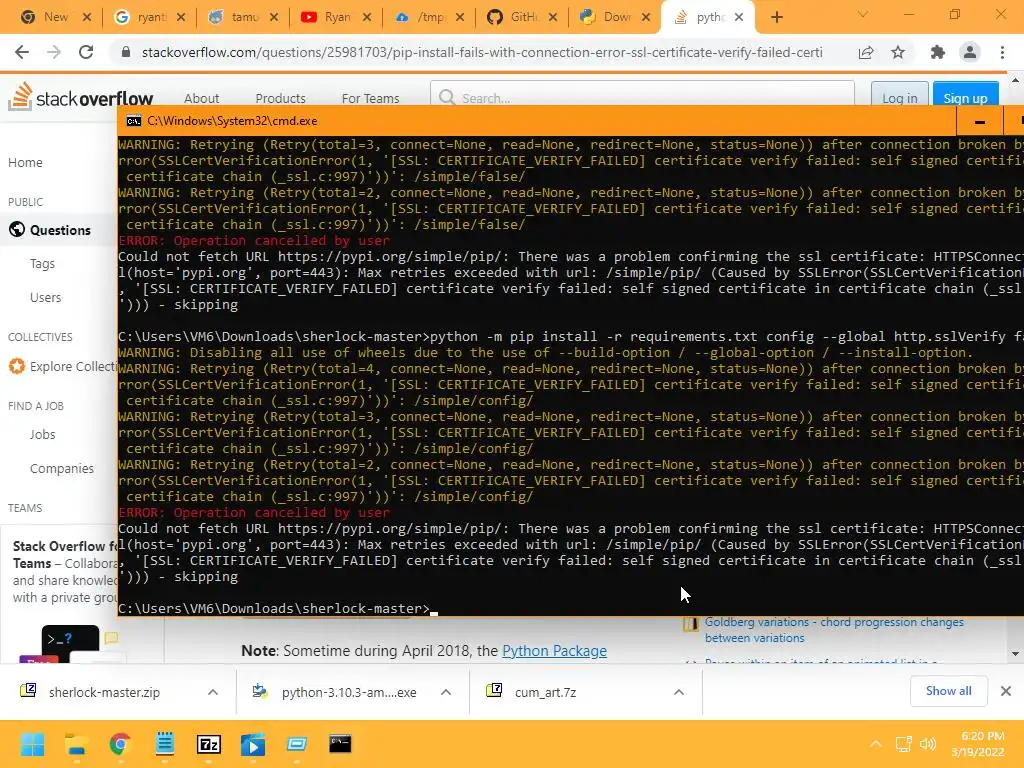Open options for cum_art.7z download
Viewport: 1024px width, 768px height.
point(679,692)
